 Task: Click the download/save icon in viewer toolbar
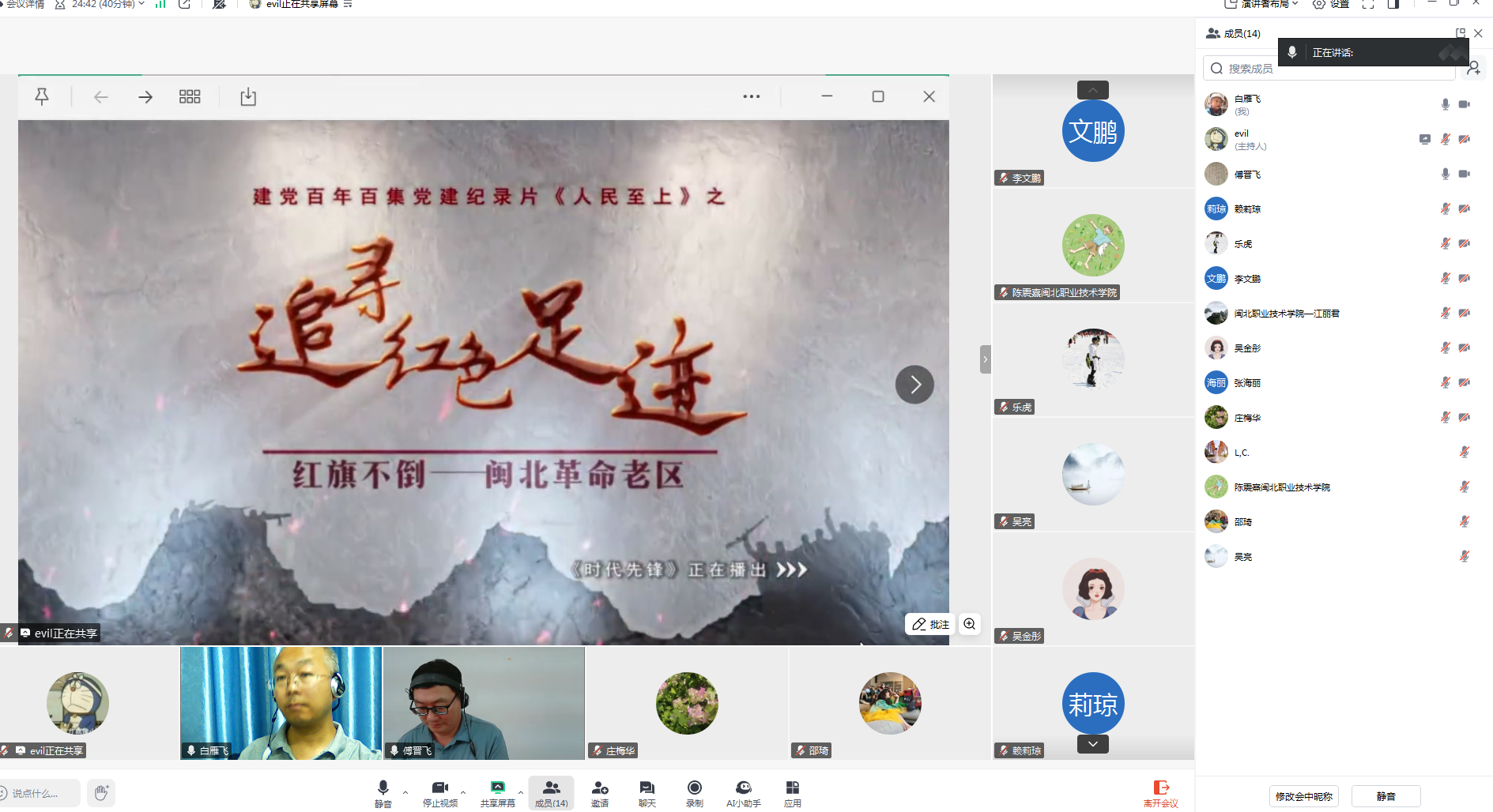pyautogui.click(x=248, y=96)
